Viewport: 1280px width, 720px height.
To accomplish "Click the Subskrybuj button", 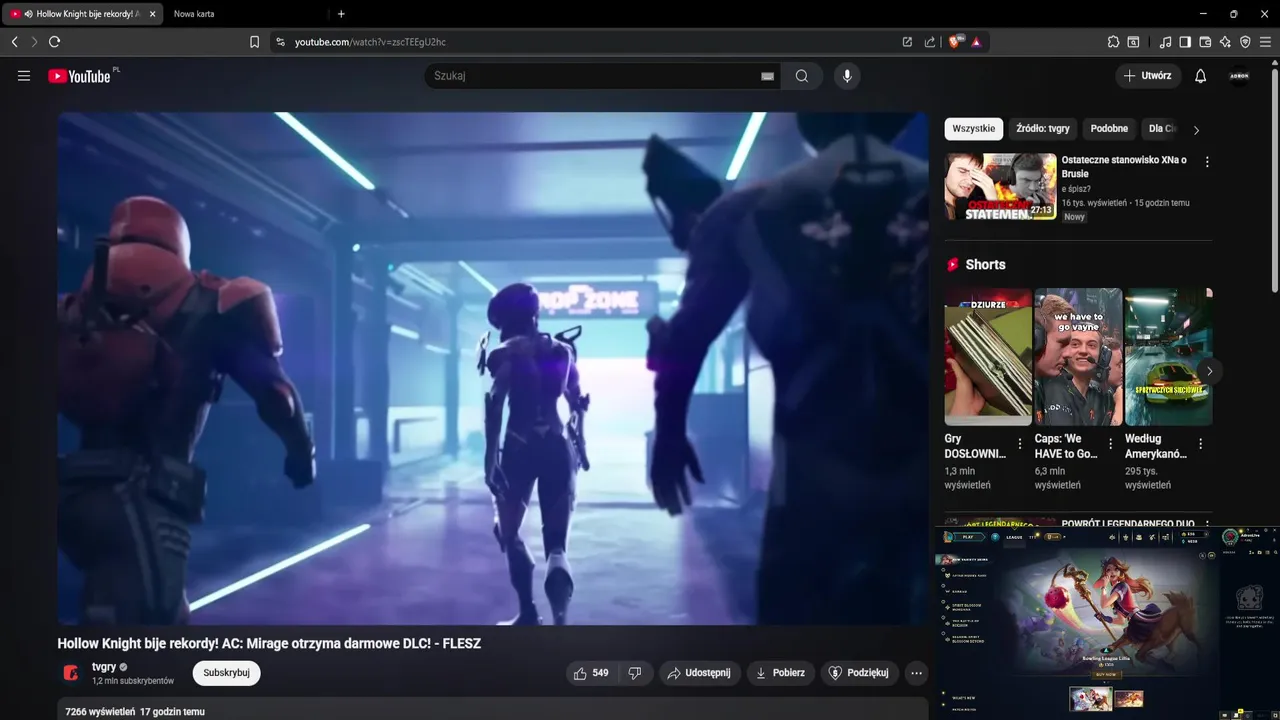I will pyautogui.click(x=226, y=673).
